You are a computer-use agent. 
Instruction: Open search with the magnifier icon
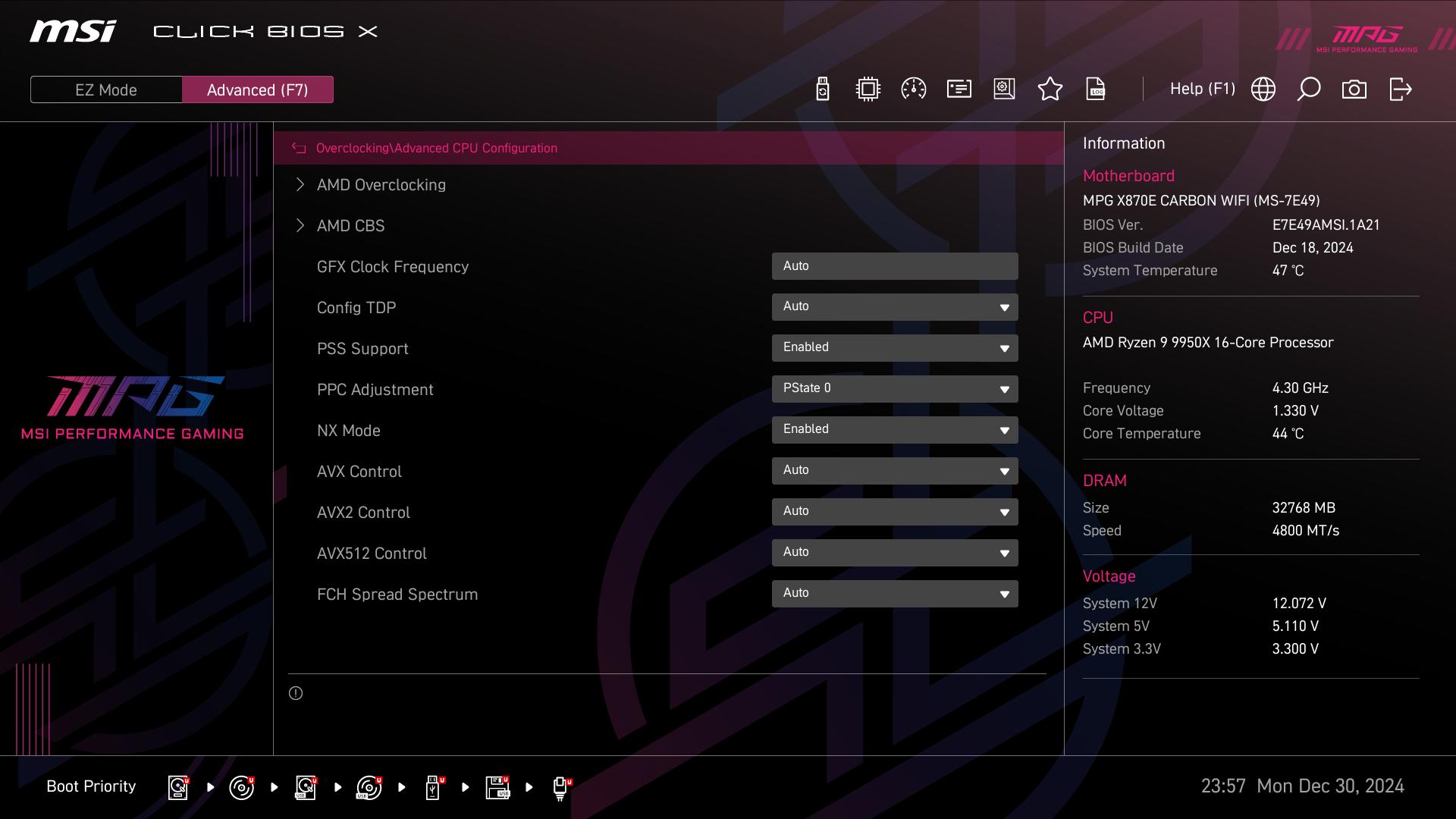click(1308, 89)
